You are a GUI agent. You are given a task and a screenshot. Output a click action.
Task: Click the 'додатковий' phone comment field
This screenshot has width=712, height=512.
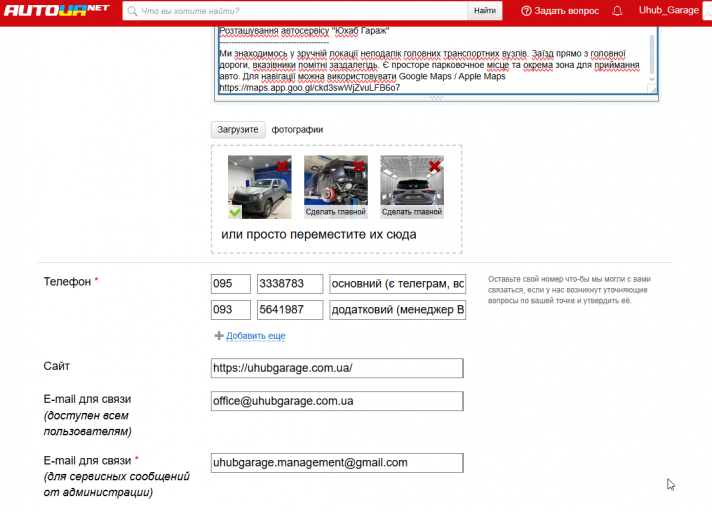tap(398, 310)
